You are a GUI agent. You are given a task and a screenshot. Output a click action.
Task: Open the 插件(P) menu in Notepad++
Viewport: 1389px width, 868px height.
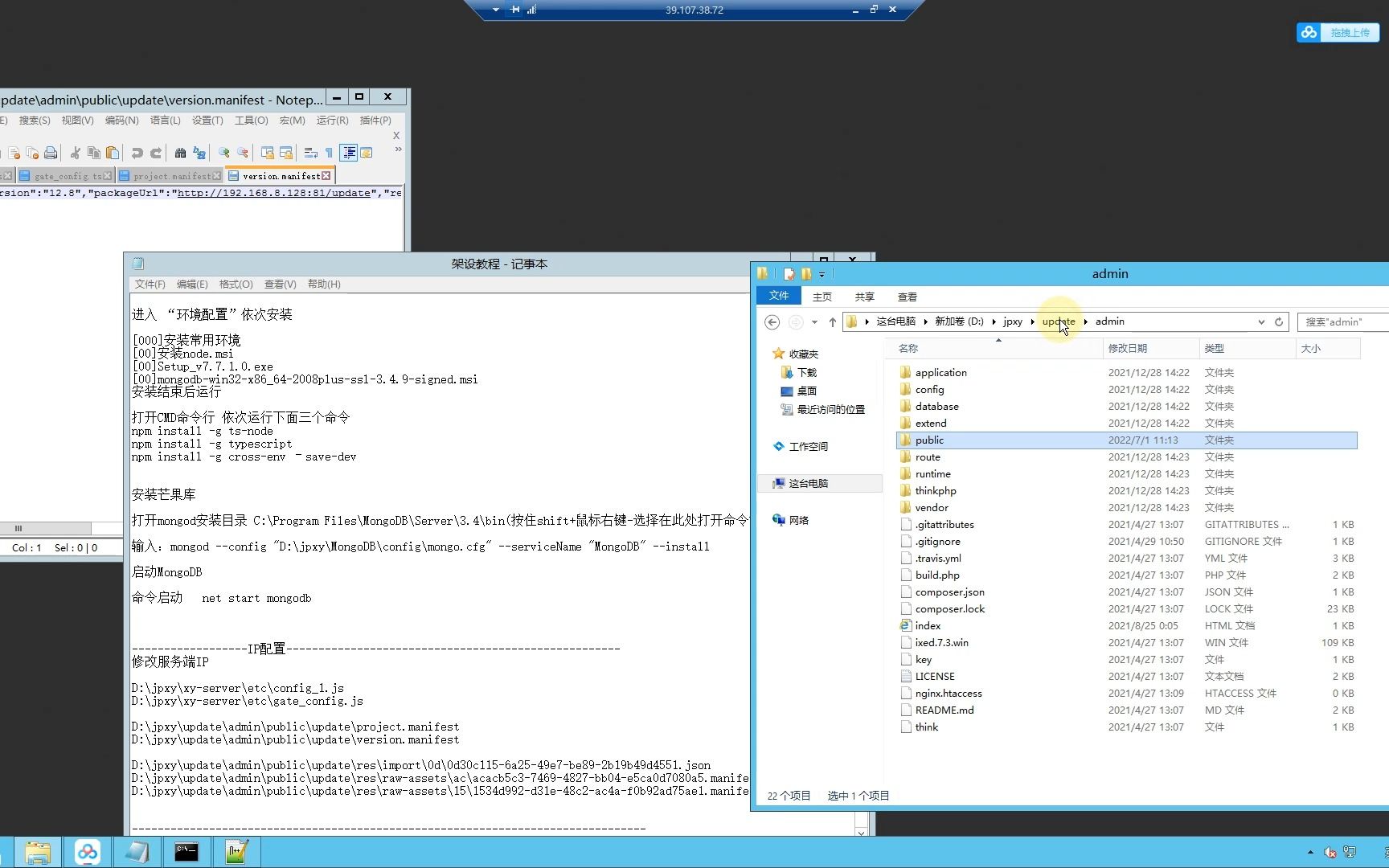[375, 121]
